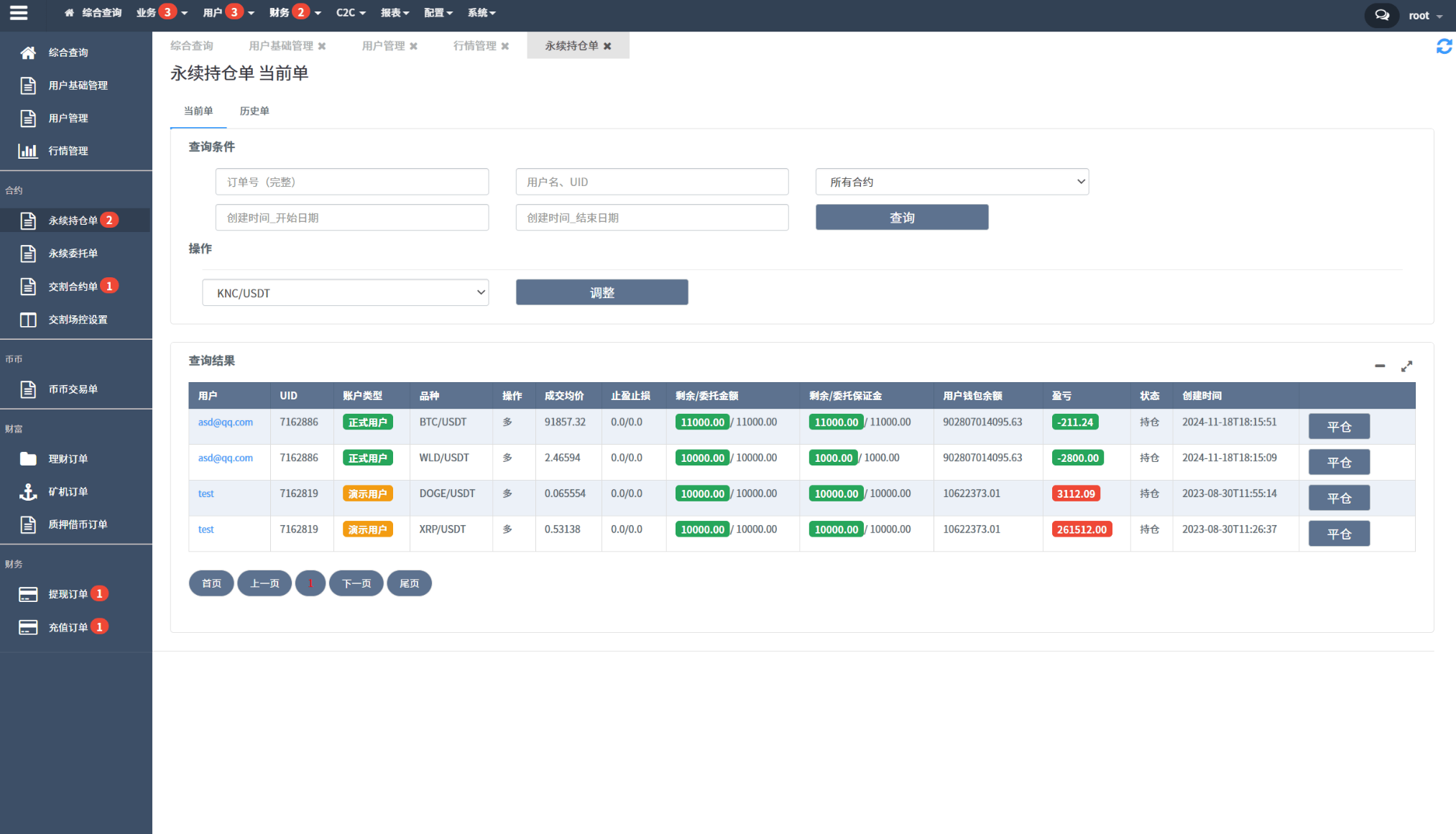Open the chat messages icon near root

[x=1381, y=15]
